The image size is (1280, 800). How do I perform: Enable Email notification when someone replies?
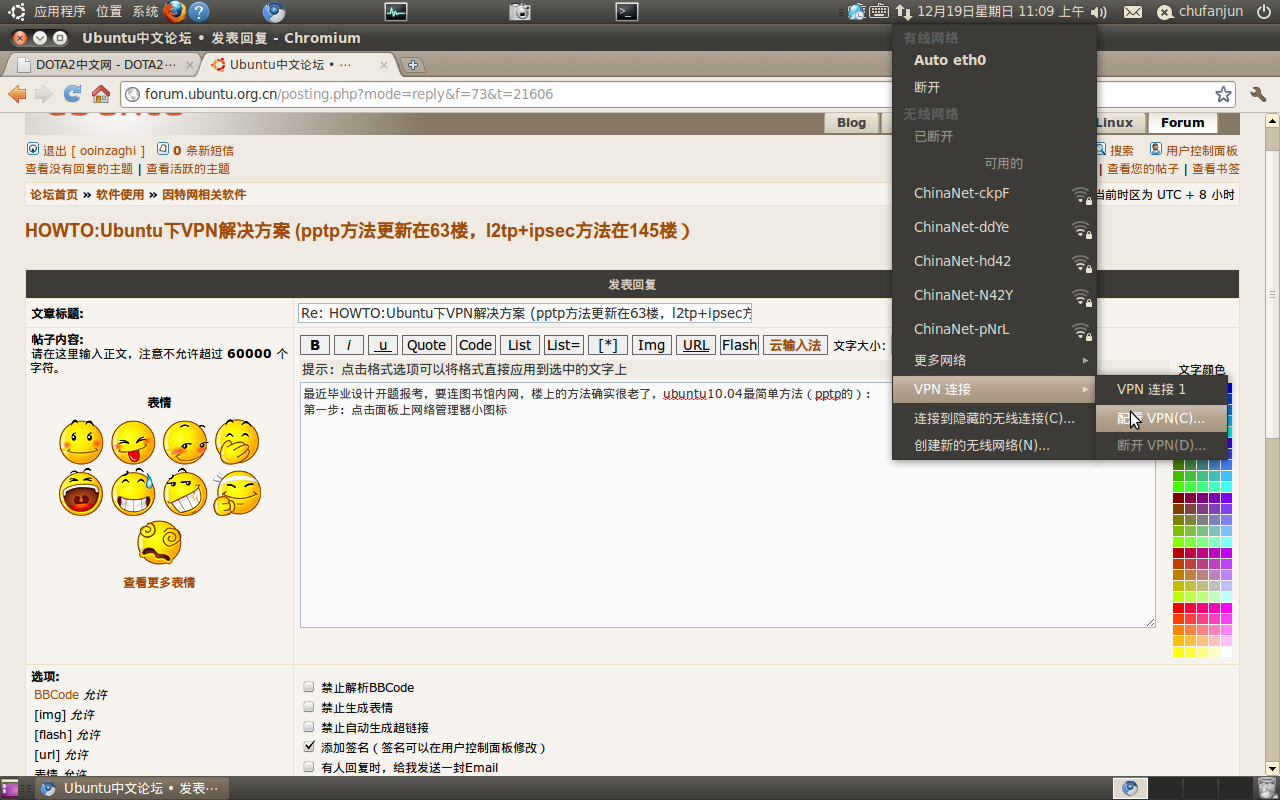[309, 767]
